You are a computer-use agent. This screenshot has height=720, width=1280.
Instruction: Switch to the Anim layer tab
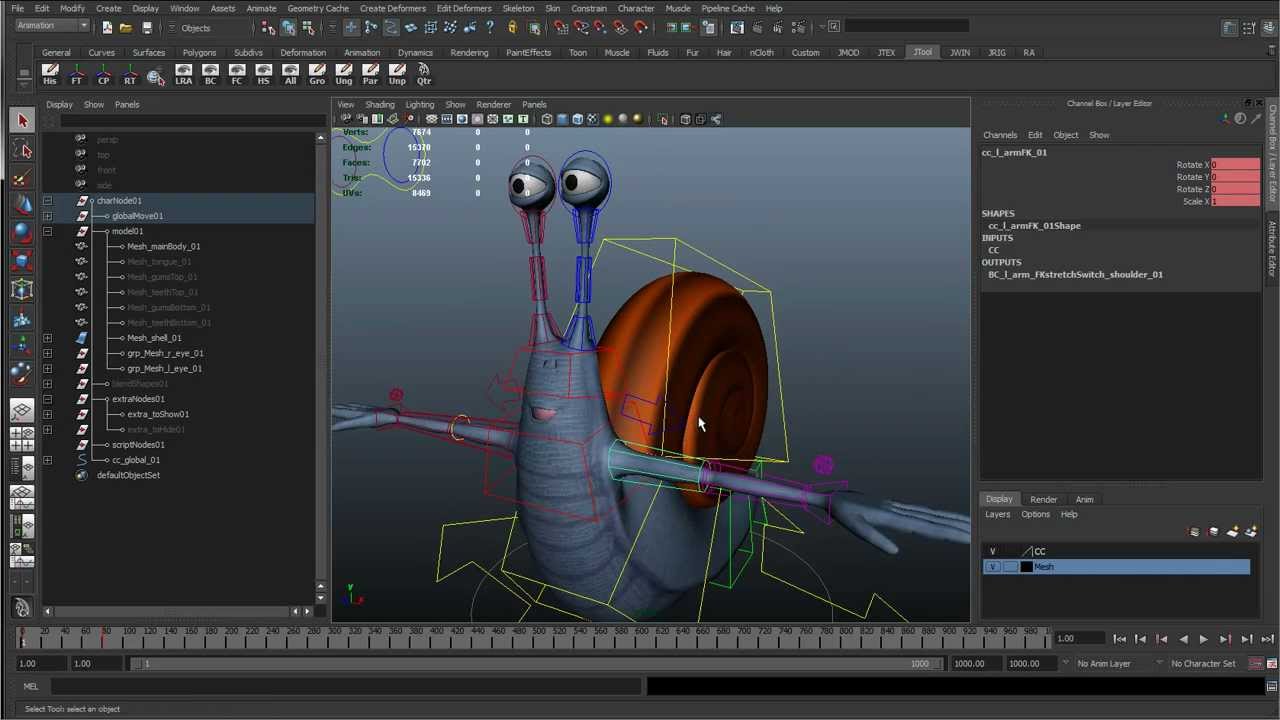click(1084, 499)
